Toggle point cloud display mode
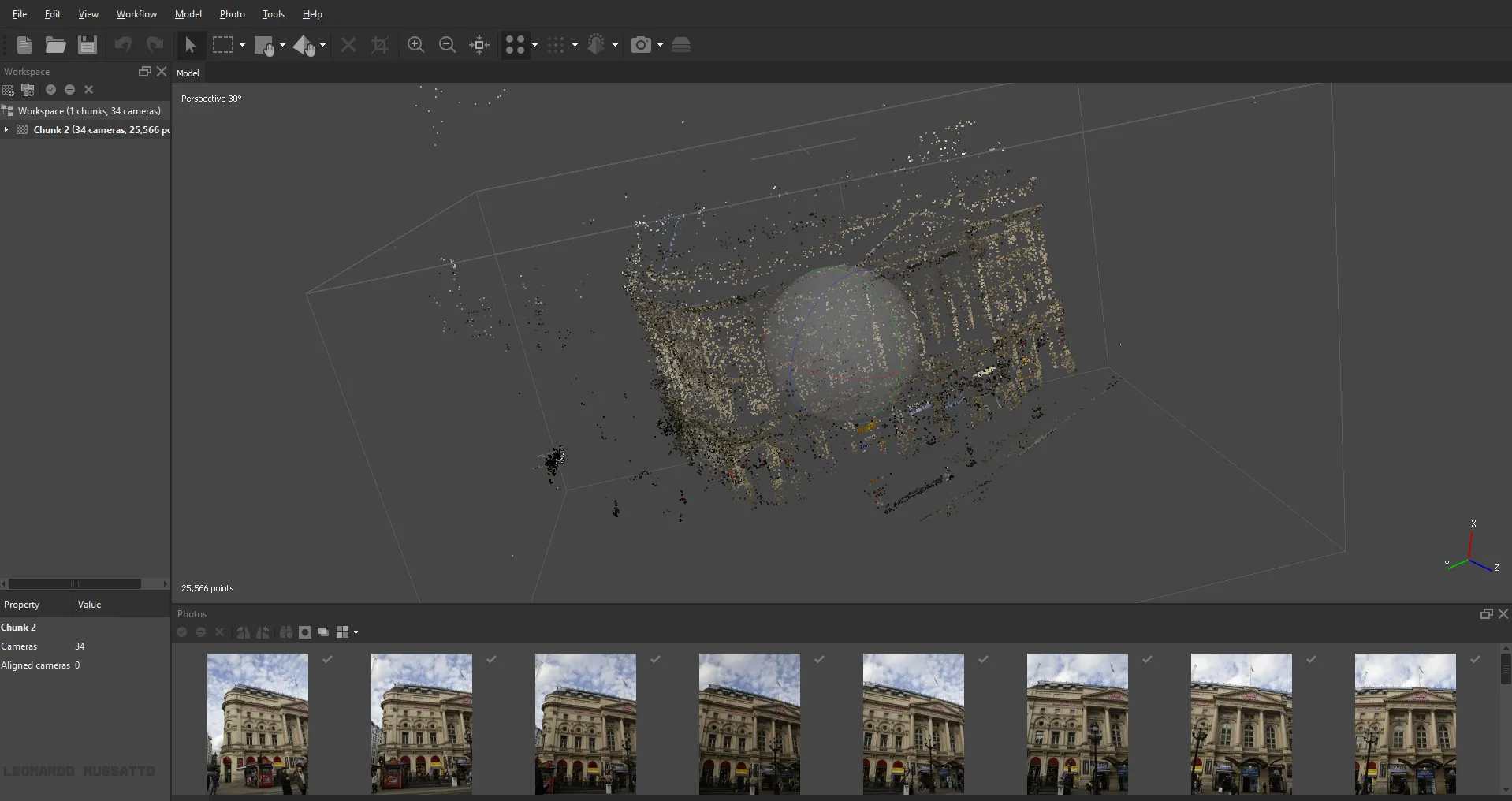1512x801 pixels. pyautogui.click(x=515, y=45)
